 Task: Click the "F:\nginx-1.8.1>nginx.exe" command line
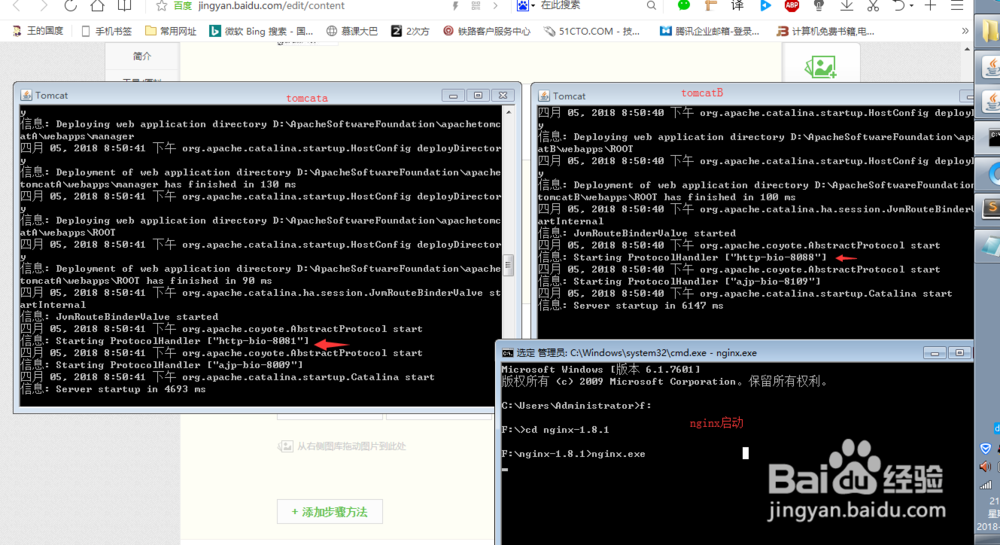tap(573, 454)
